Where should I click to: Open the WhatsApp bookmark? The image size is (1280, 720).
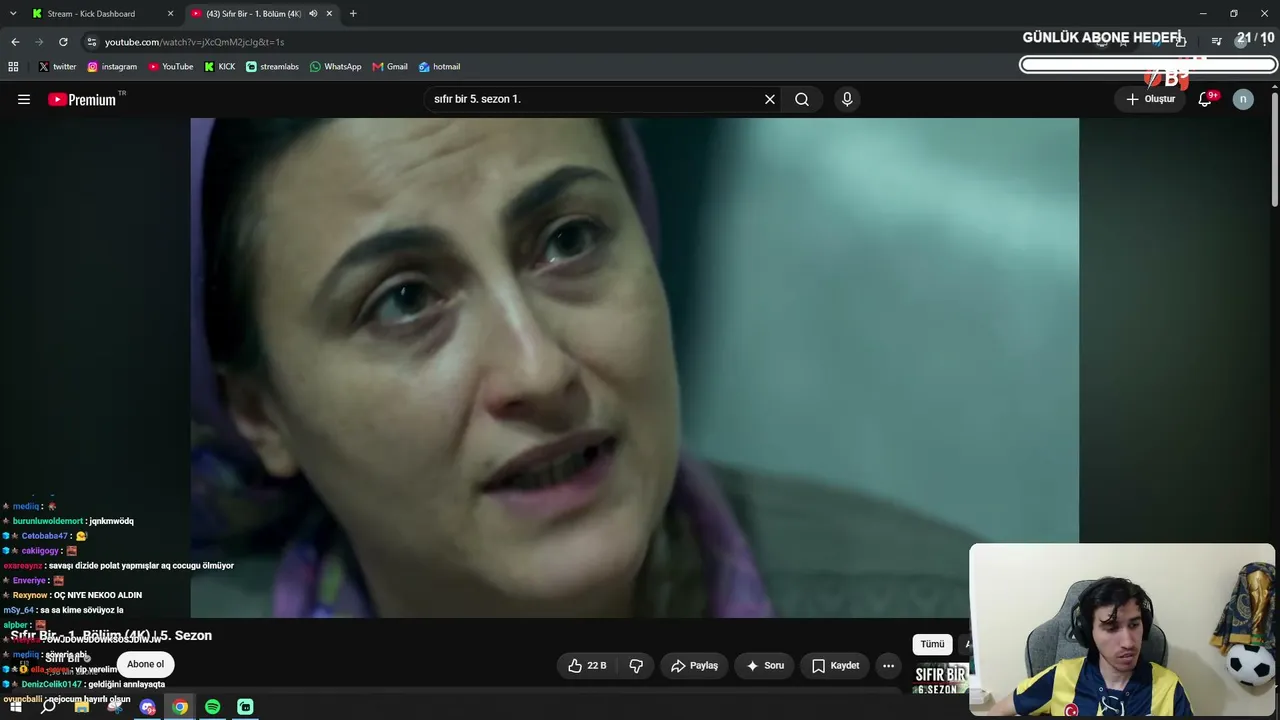[x=335, y=67]
